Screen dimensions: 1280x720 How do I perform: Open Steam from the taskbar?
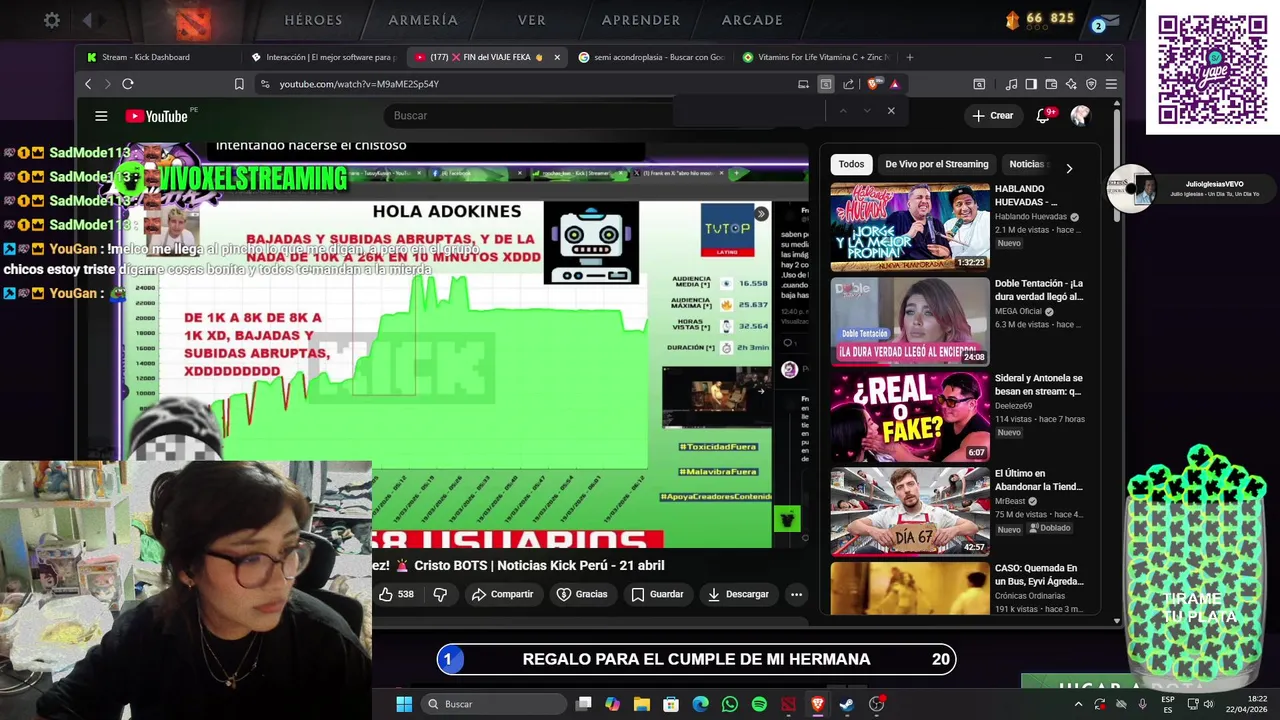point(847,704)
